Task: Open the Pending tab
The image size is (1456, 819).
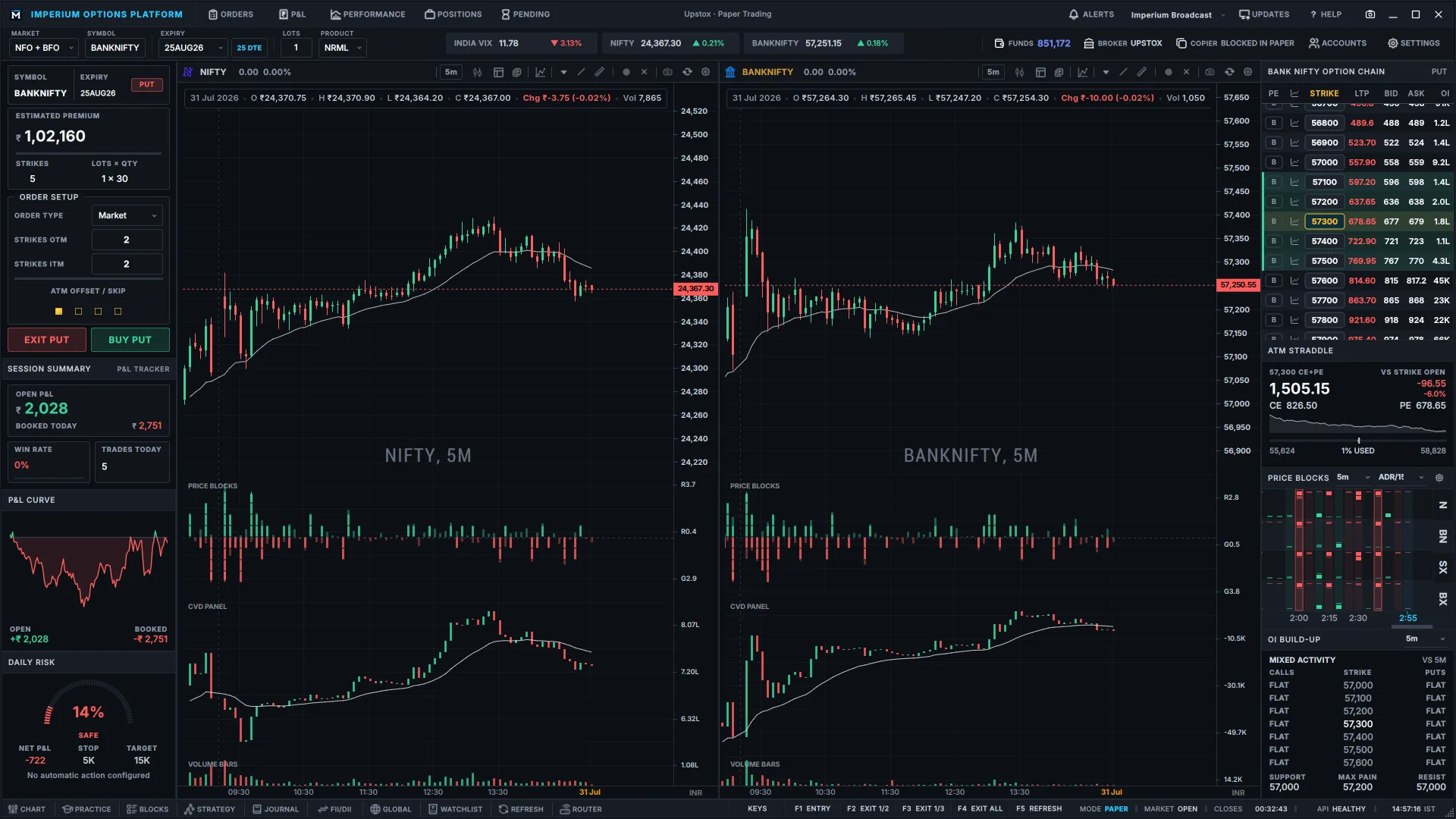Action: (x=526, y=14)
